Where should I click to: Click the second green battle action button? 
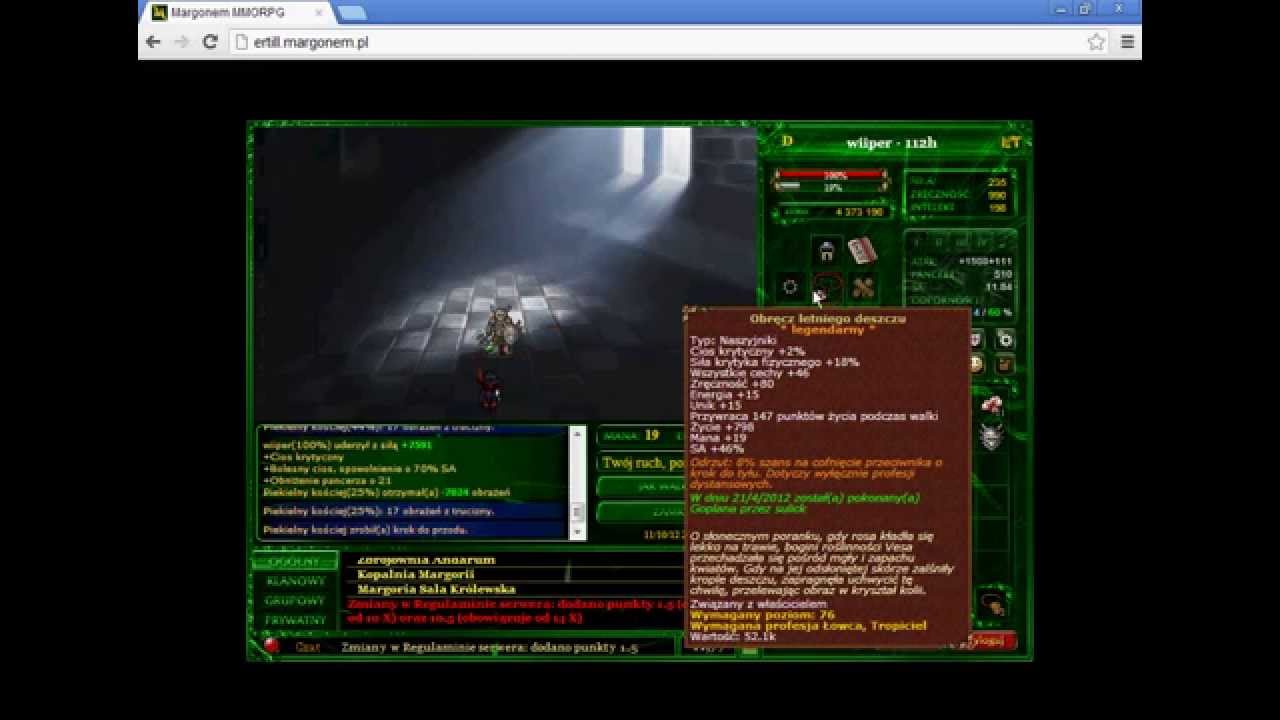641,511
